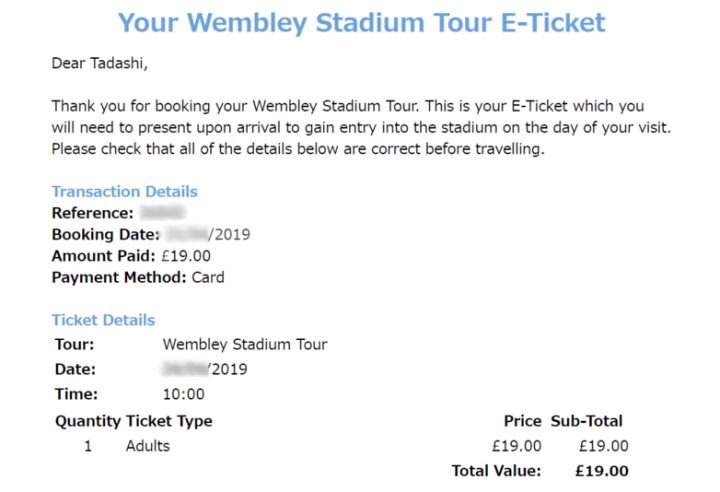Image resolution: width=720 pixels, height=492 pixels.
Task: Click the Payment Method Card value
Action: click(x=208, y=277)
